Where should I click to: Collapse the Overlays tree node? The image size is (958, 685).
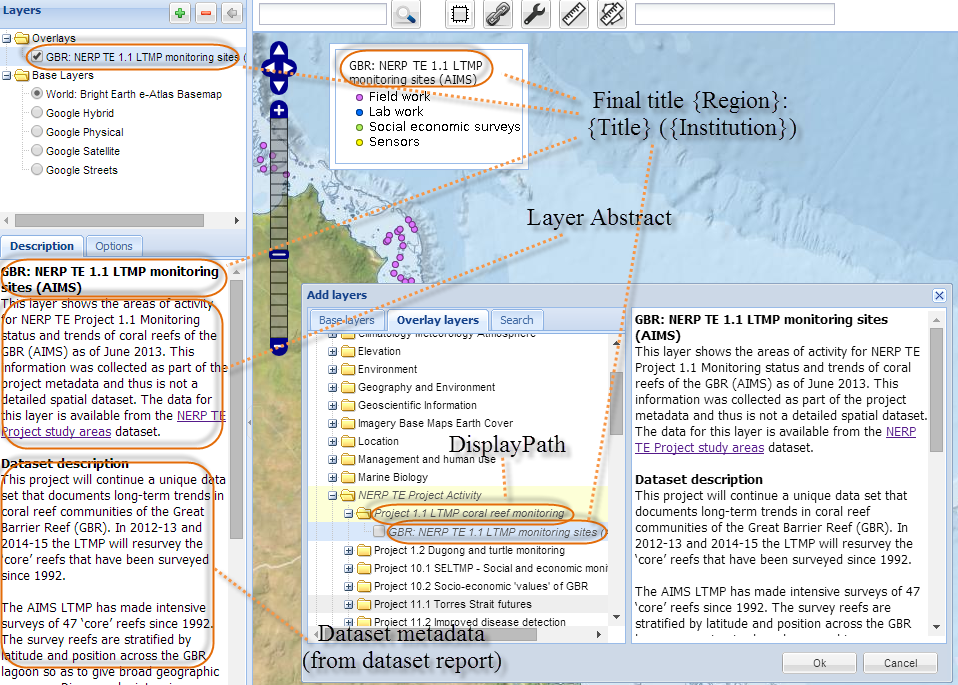tap(7, 38)
